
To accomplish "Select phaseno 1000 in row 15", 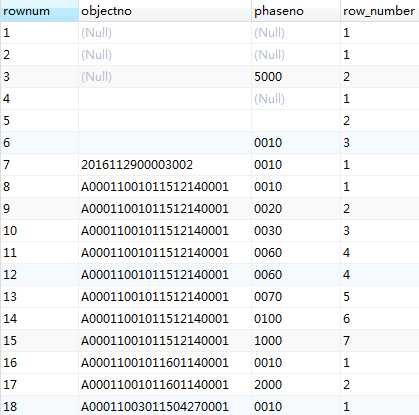I will [296, 341].
